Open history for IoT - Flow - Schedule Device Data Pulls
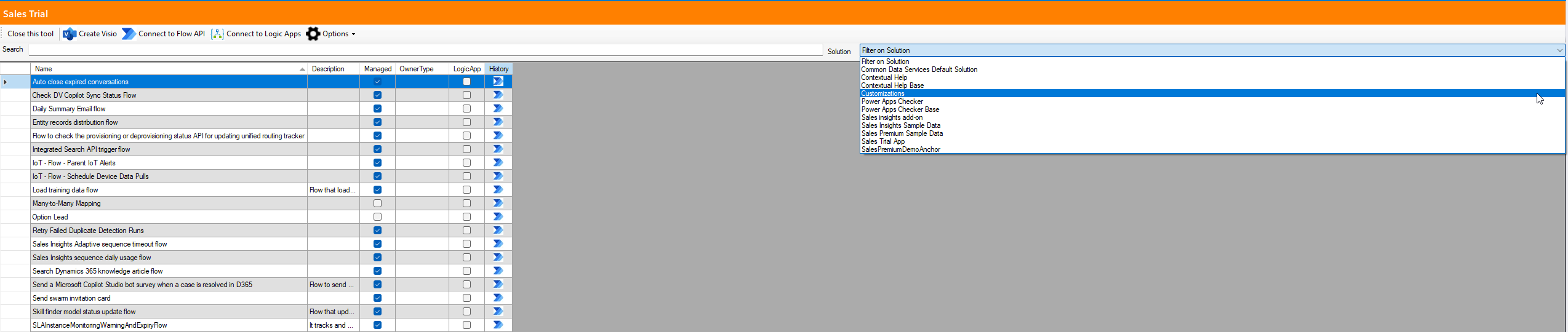Viewport: 1568px width, 332px height. 498,176
